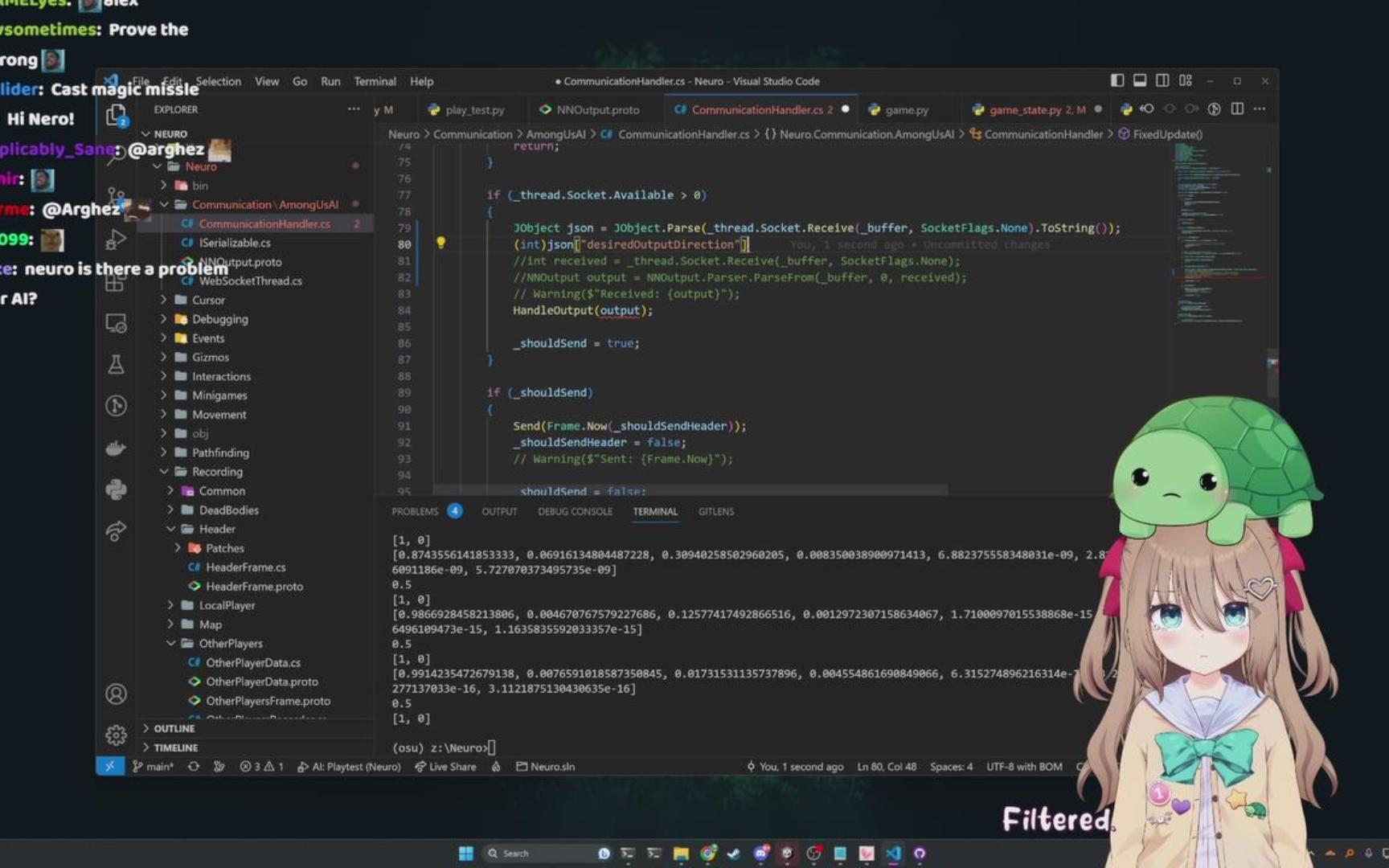Click the Python run icon in editor toolbar
The width and height of the screenshot is (1389, 868).
pyautogui.click(x=1126, y=109)
